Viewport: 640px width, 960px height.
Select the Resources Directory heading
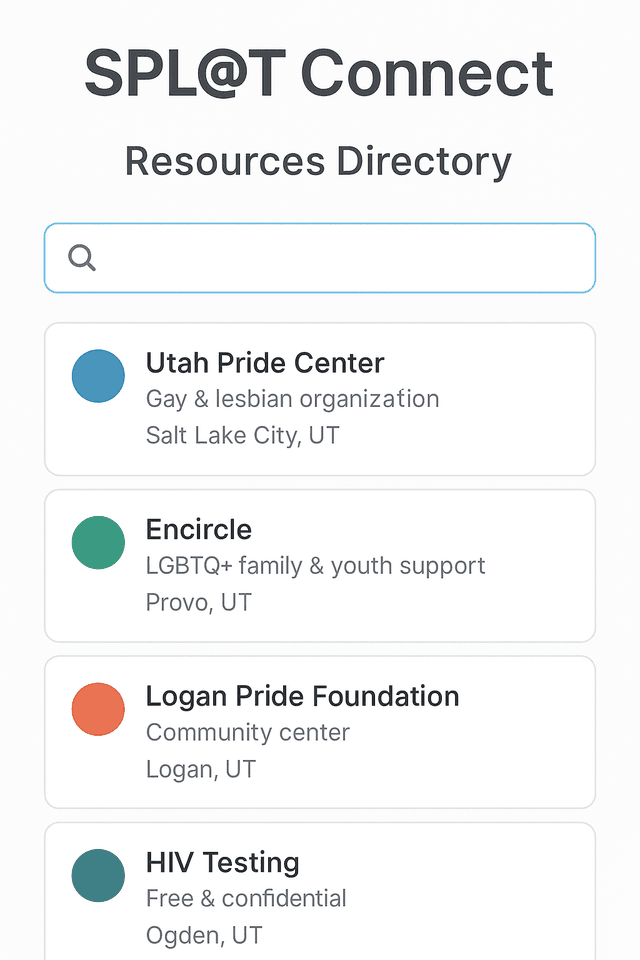pyautogui.click(x=318, y=160)
